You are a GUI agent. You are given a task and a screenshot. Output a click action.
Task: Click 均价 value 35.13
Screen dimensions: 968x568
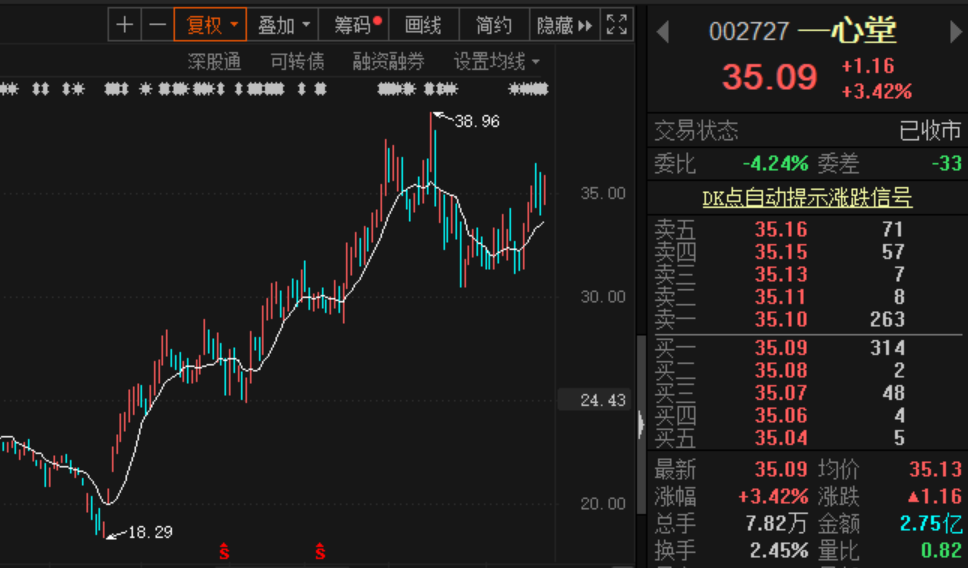[935, 469]
